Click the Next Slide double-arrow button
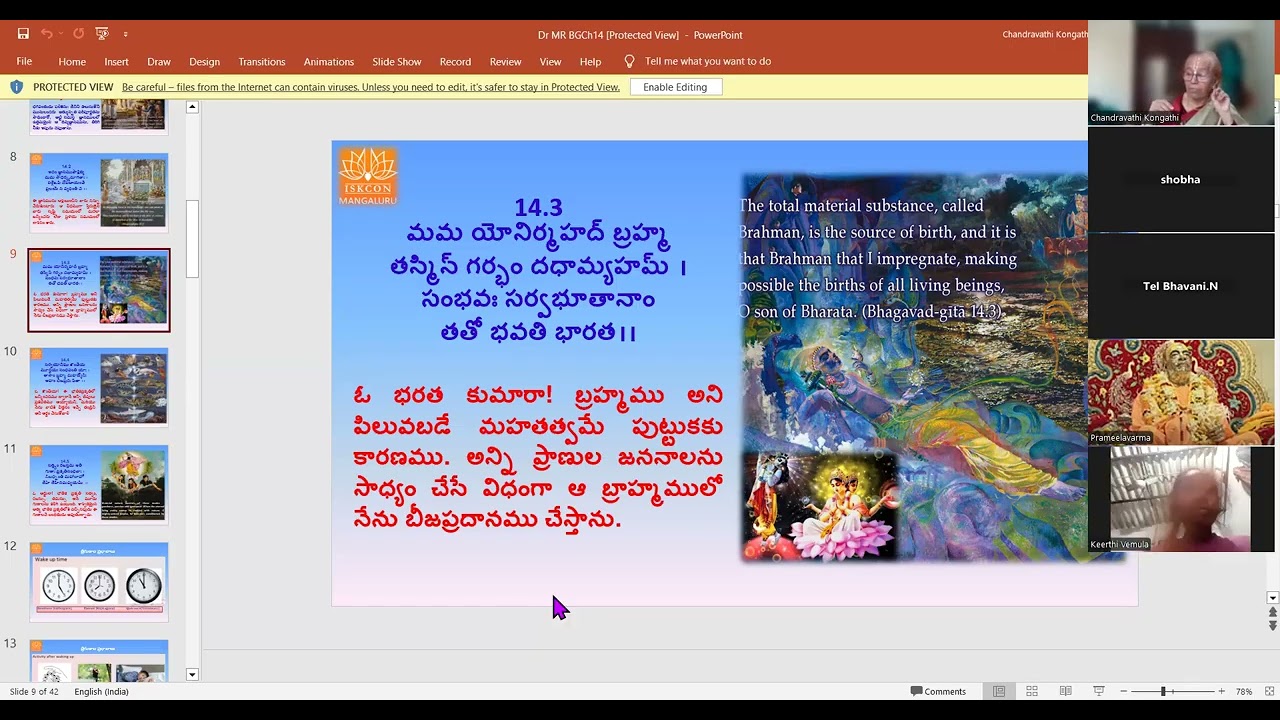1280x720 pixels. (1272, 625)
